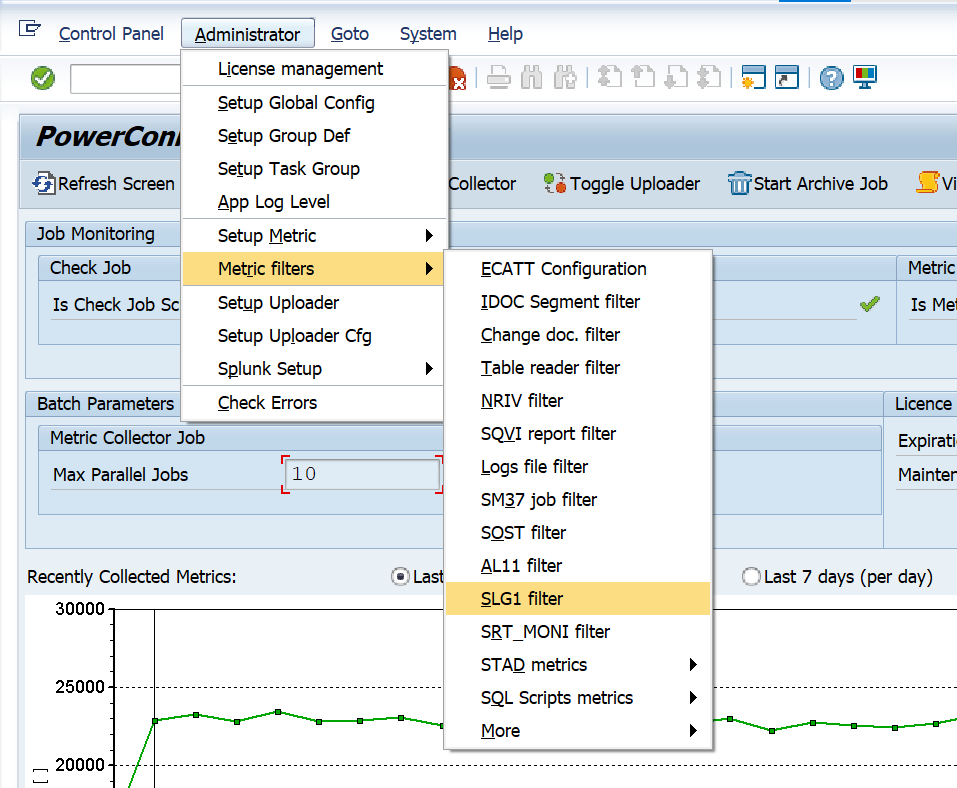Click the Find binoculars icon
957x788 pixels.
(532, 78)
